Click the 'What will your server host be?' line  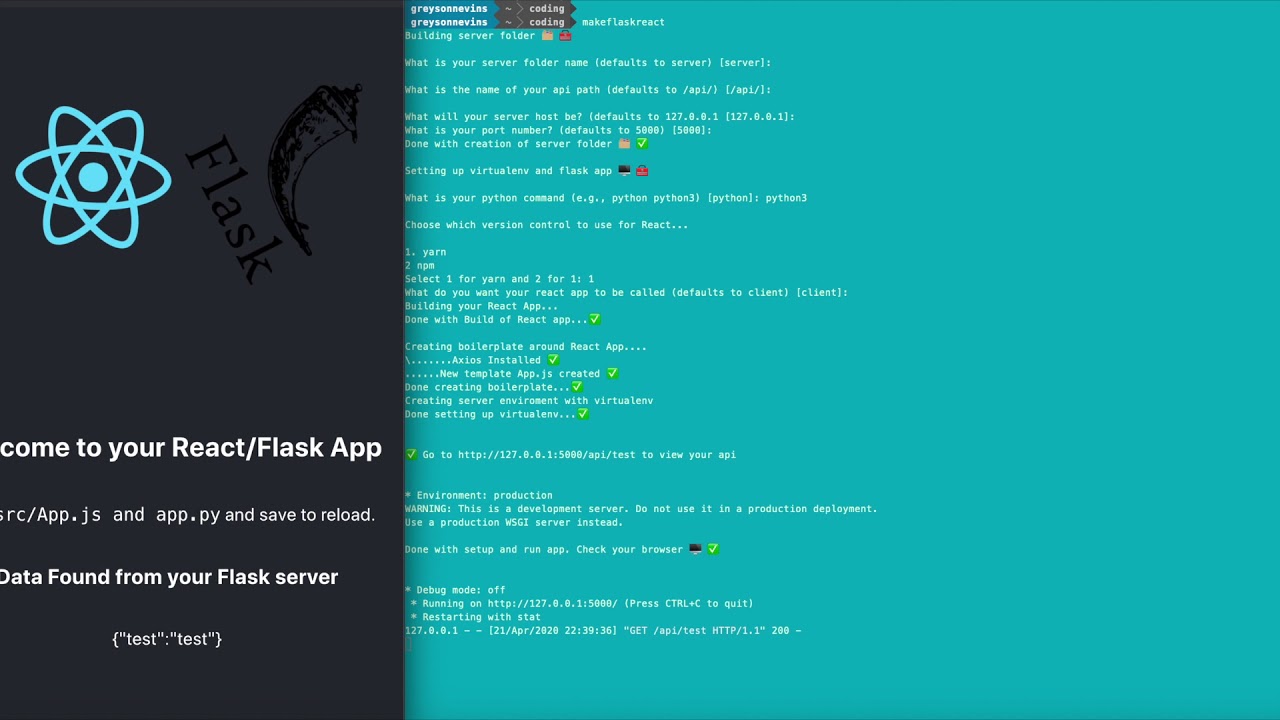pyautogui.click(x=600, y=117)
